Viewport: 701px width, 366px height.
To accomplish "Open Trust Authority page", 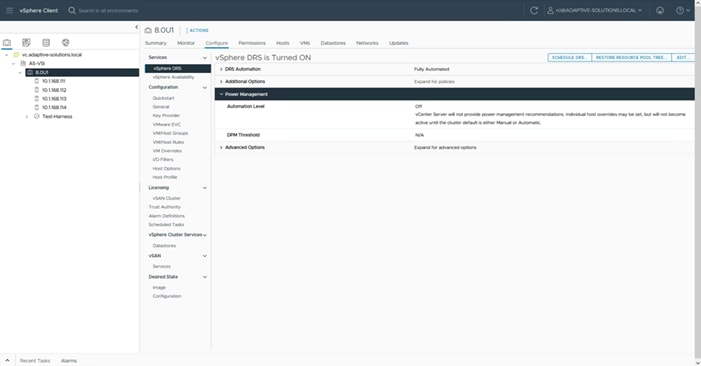I will (165, 207).
